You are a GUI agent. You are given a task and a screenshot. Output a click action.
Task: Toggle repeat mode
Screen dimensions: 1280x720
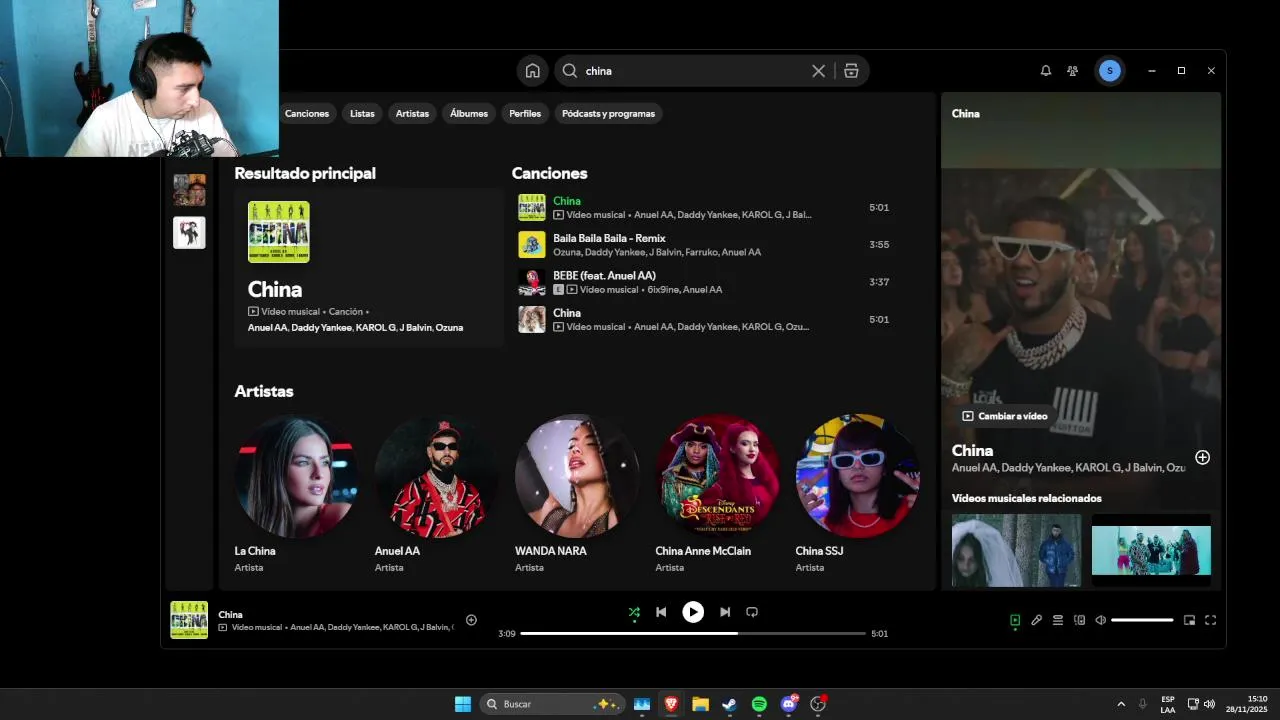pos(752,612)
